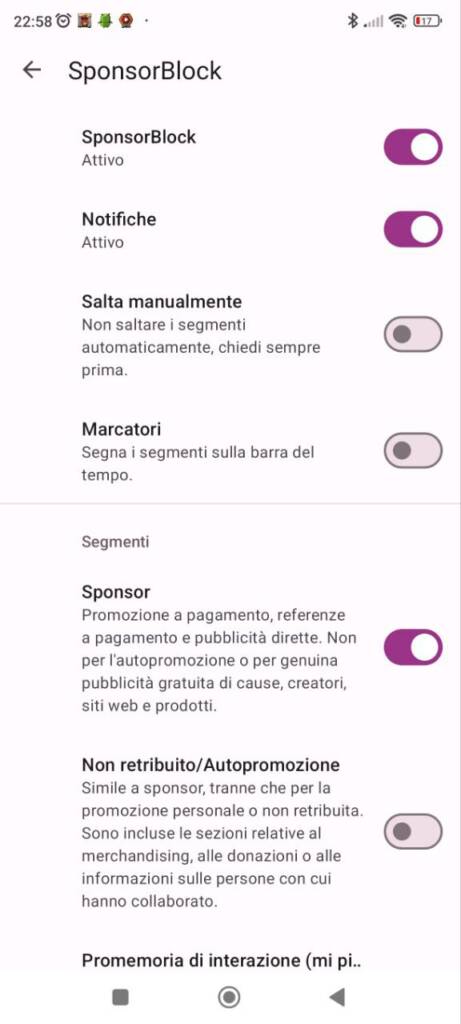
Task: Tap the Salta manualmente setting label
Action: tap(162, 301)
